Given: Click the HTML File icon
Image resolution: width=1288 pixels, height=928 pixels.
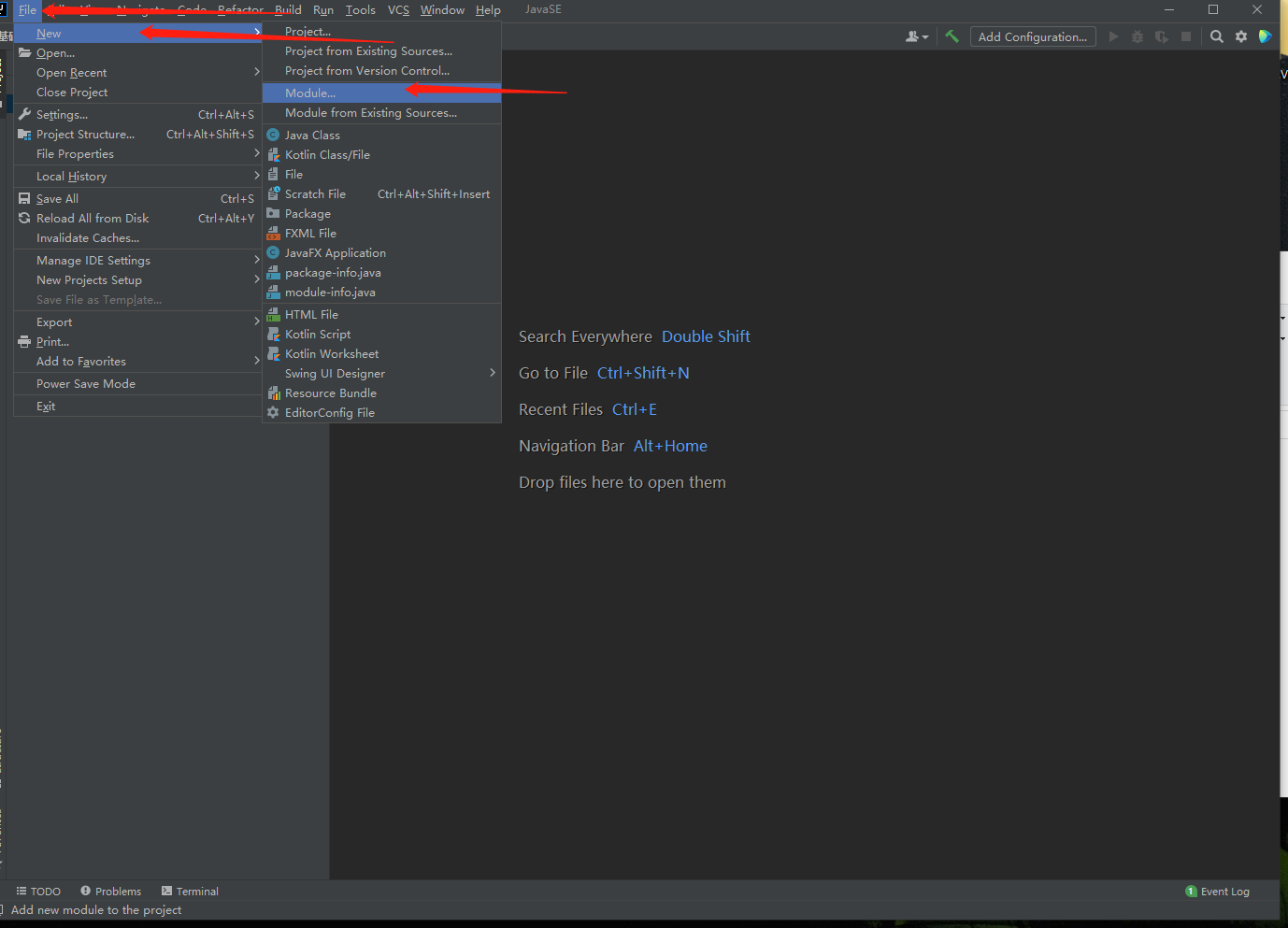Looking at the screenshot, I should [273, 315].
